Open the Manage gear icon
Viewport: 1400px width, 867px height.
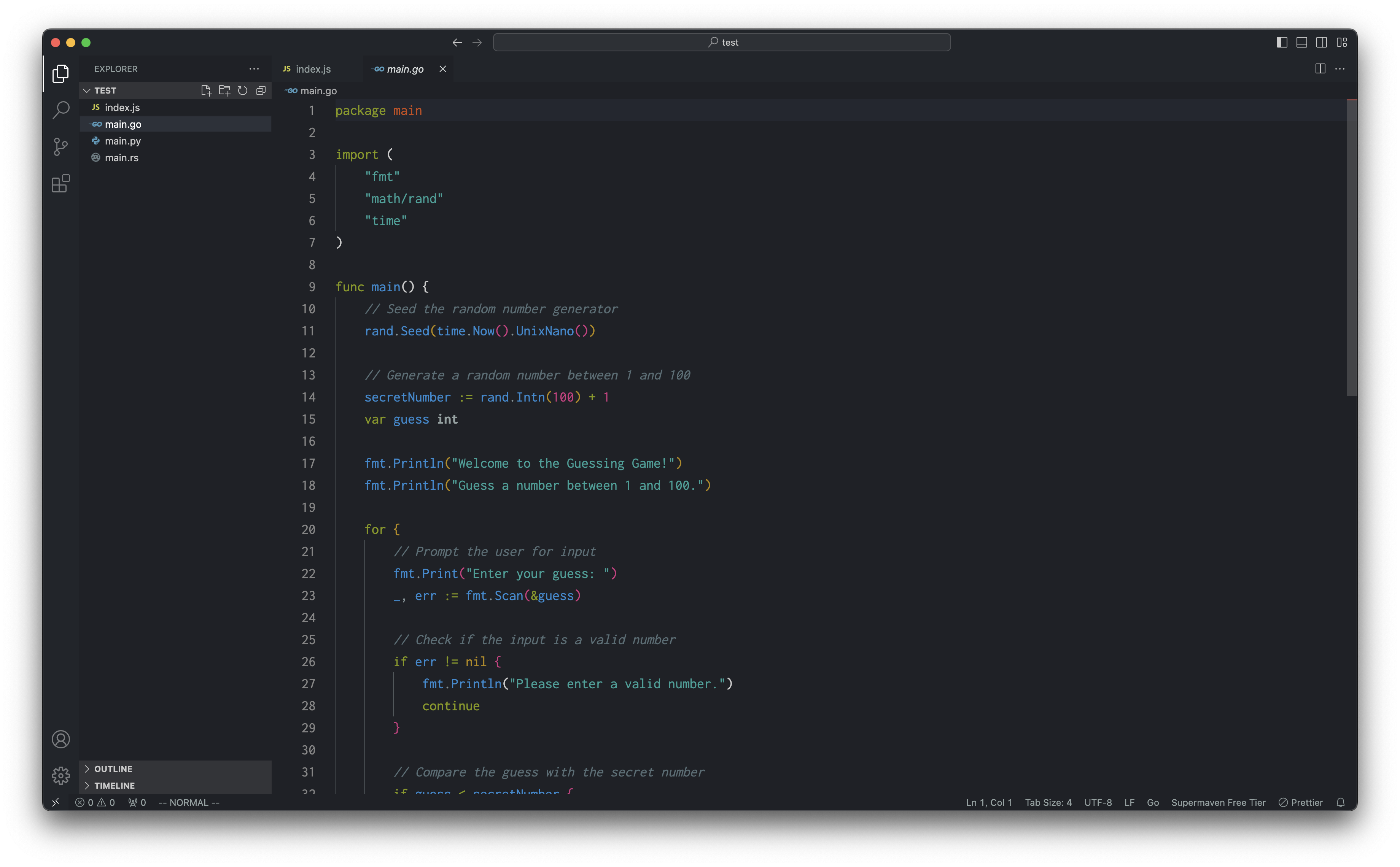click(x=61, y=776)
